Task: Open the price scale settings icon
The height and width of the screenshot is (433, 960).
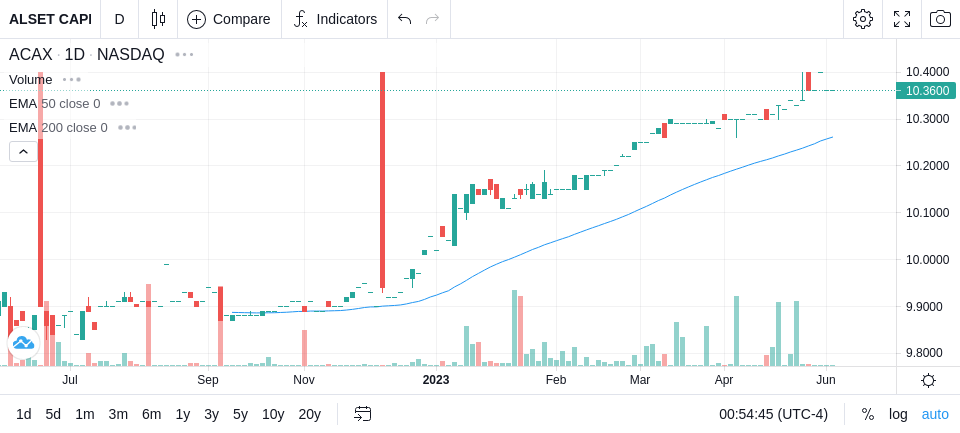Action: click(928, 380)
